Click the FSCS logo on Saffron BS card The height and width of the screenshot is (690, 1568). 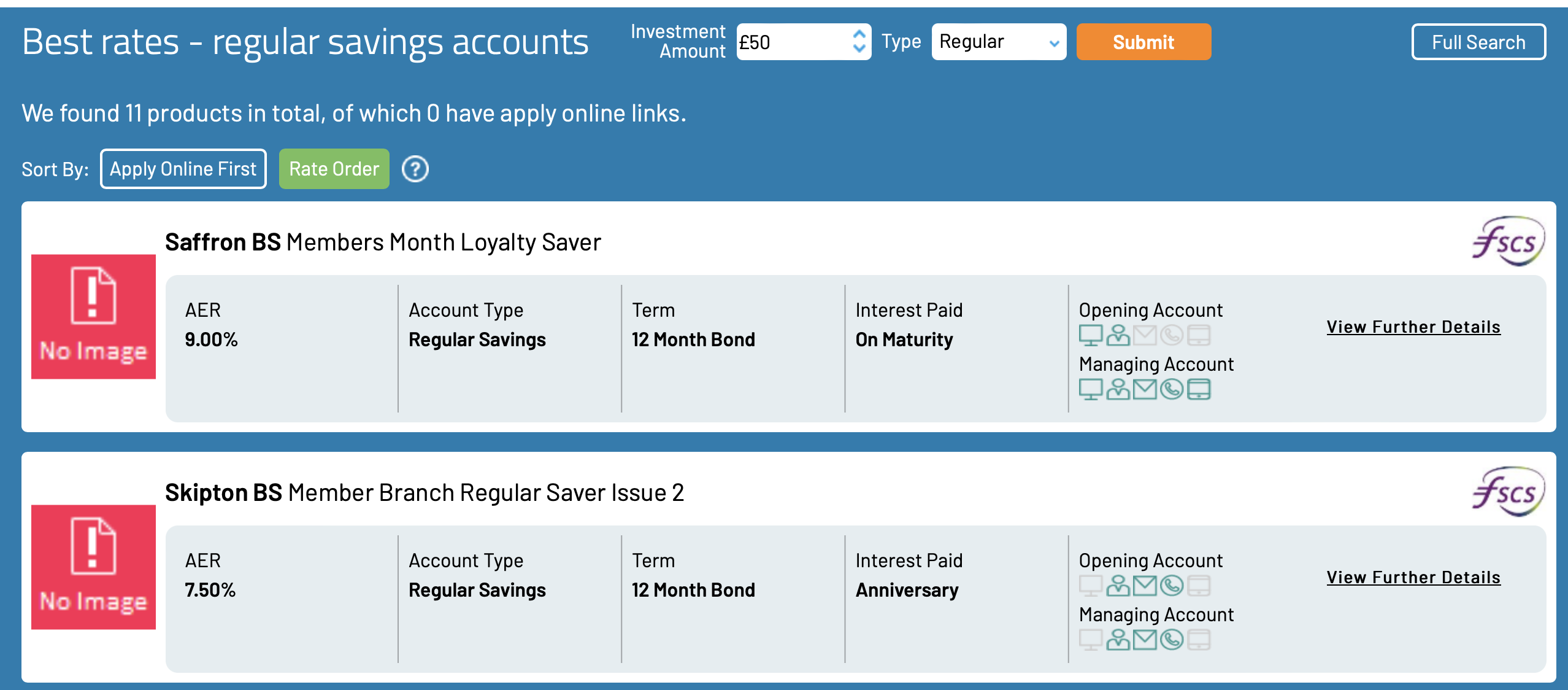(x=1508, y=241)
